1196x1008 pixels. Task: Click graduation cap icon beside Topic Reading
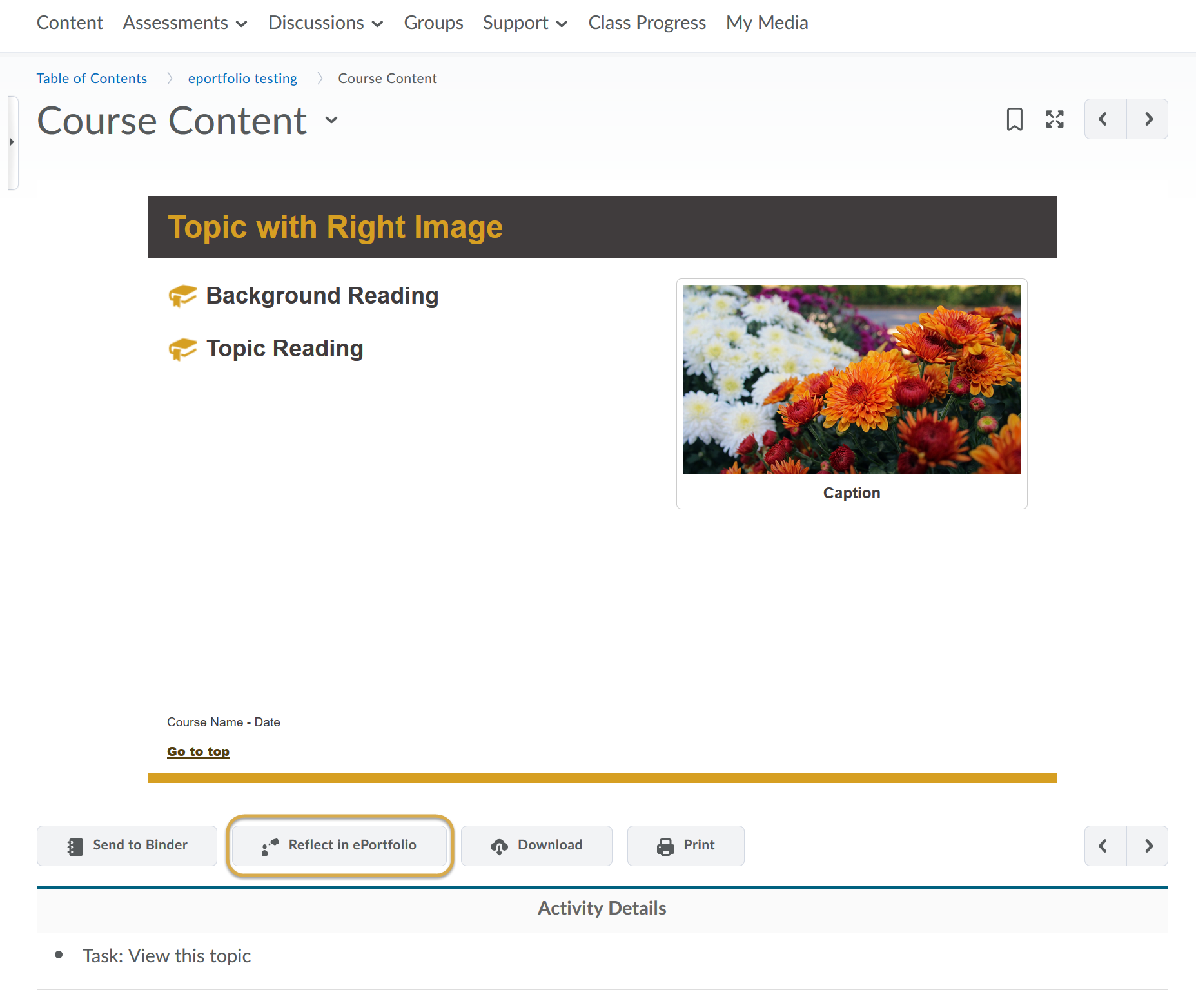[x=182, y=349]
